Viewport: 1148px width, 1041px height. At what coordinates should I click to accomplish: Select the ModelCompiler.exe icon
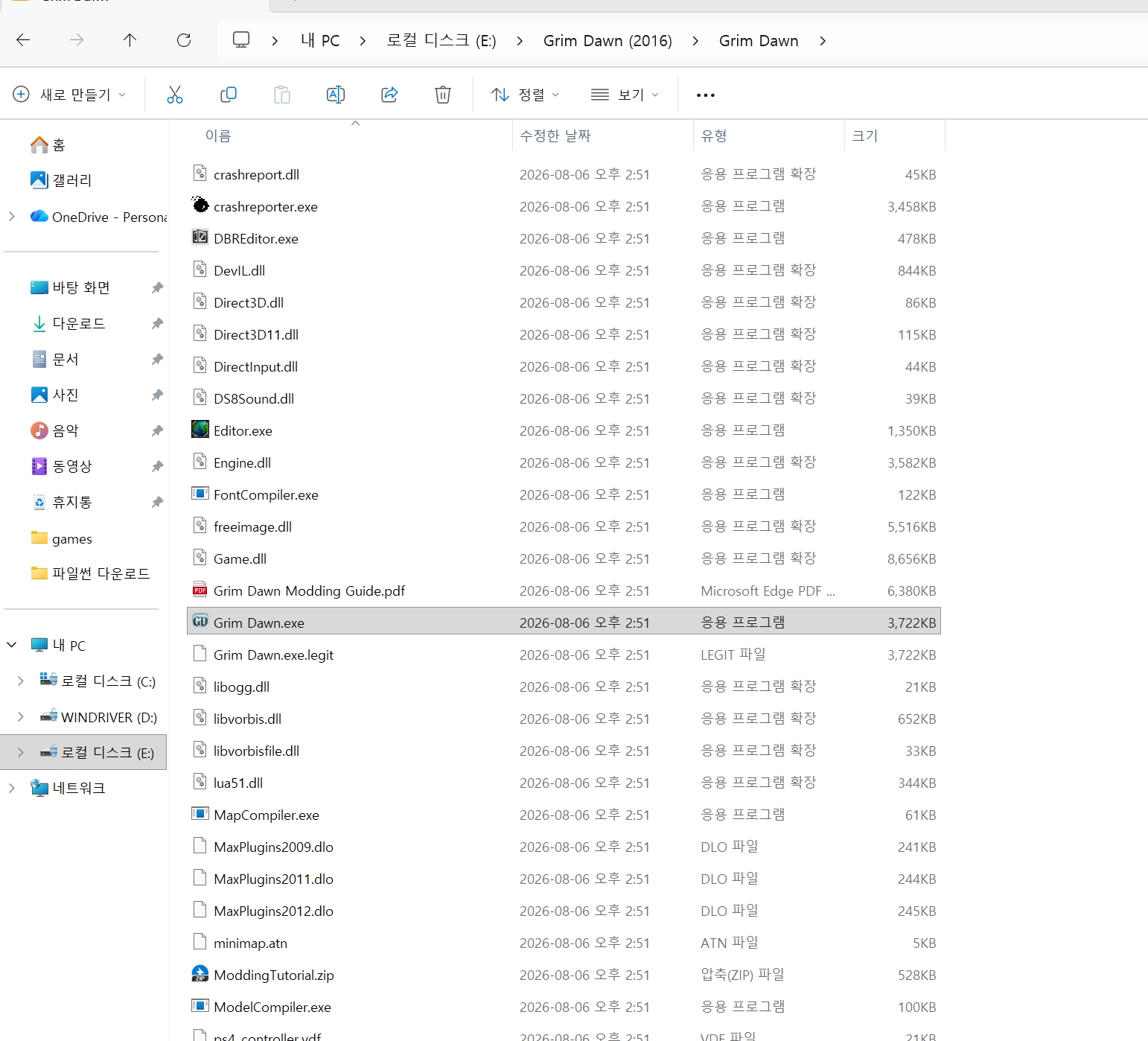(x=200, y=1006)
